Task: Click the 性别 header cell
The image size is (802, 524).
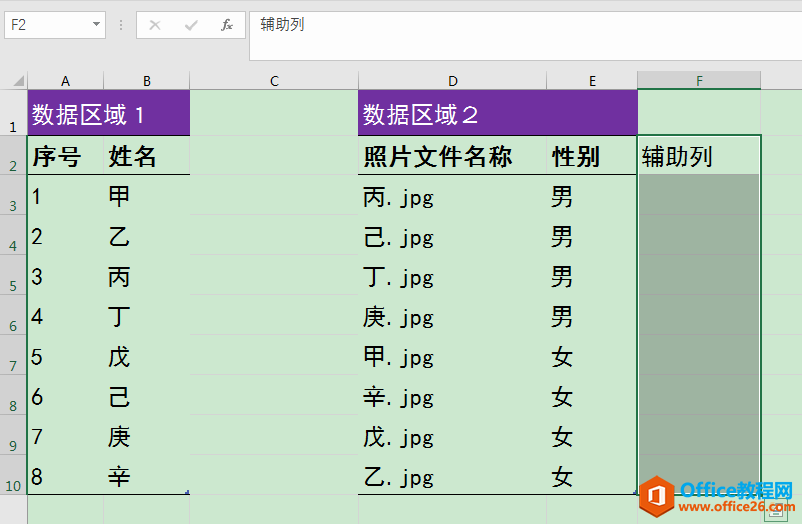Action: coord(592,156)
